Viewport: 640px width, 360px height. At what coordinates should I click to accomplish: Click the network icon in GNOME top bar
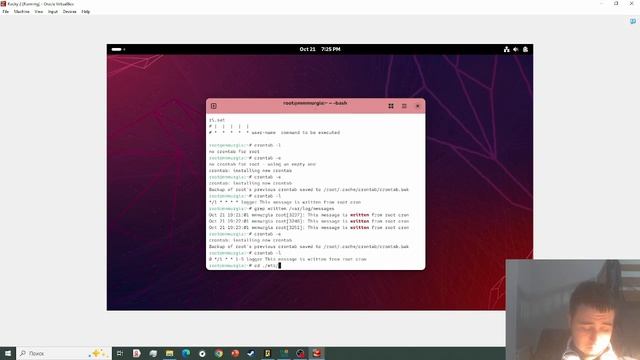[x=507, y=49]
